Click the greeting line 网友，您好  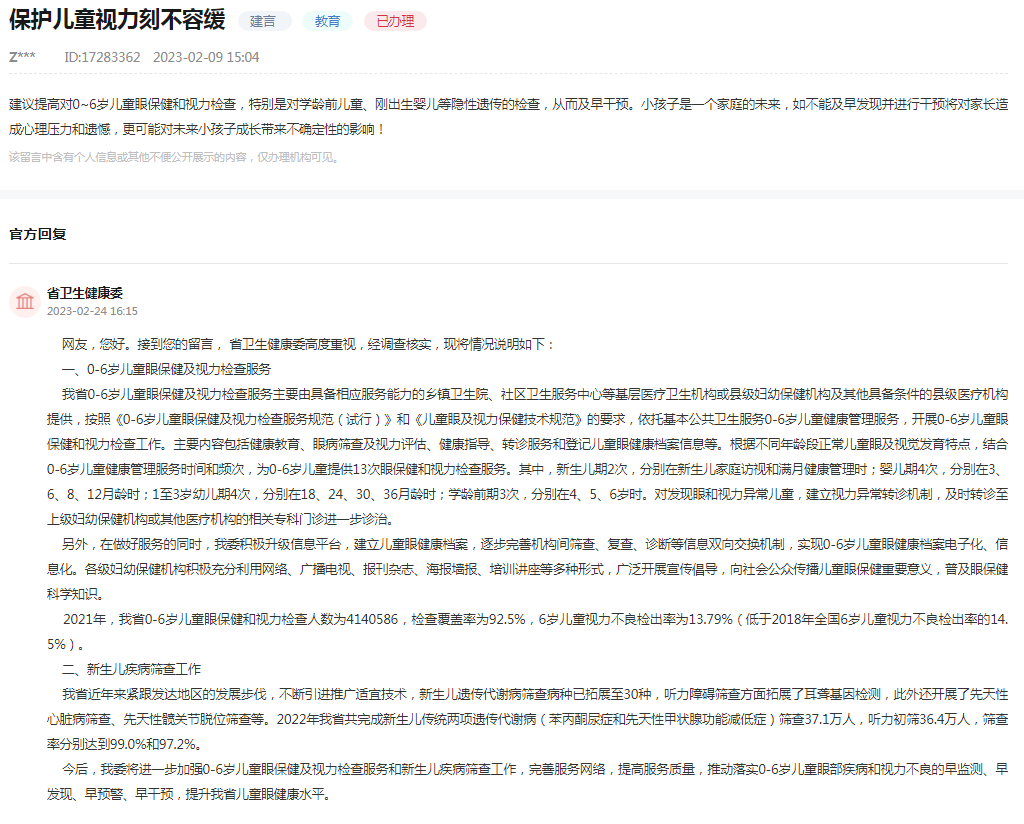(x=308, y=345)
